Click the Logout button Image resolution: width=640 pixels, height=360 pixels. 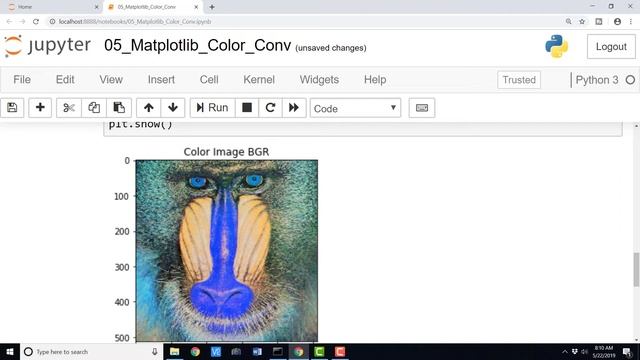click(611, 47)
